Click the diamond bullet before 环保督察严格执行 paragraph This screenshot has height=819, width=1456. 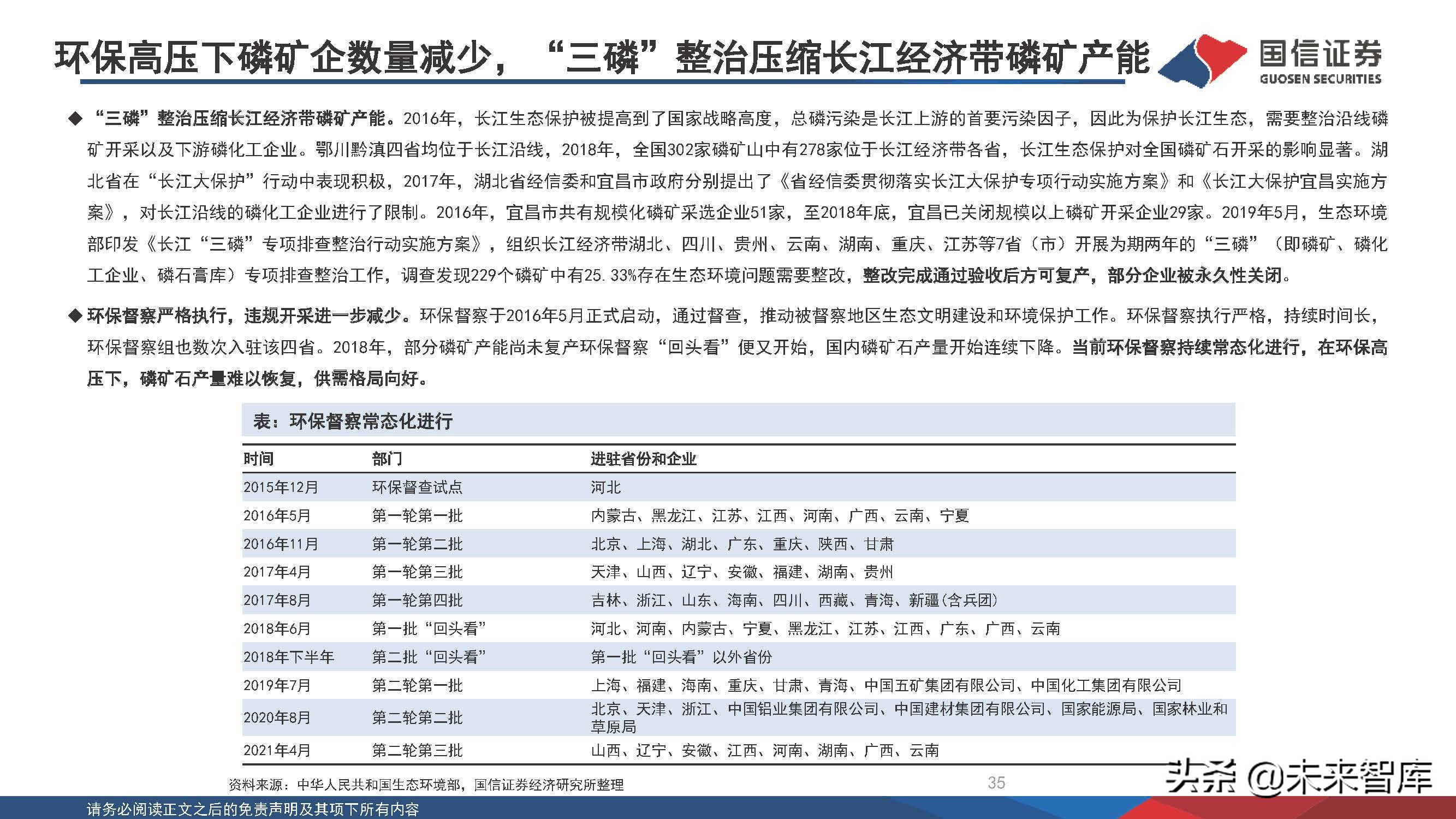click(x=74, y=317)
